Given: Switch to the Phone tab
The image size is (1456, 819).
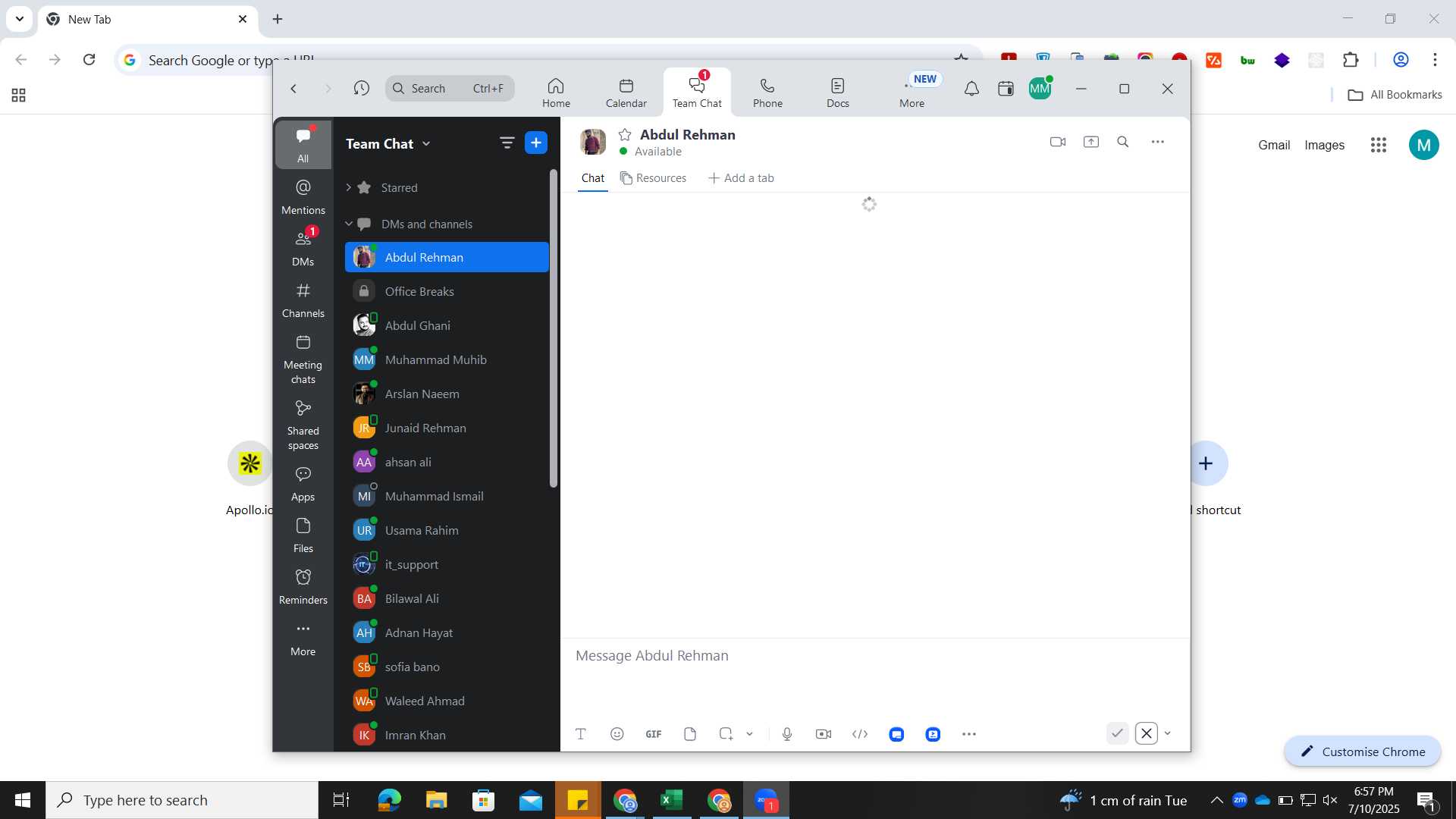Looking at the screenshot, I should click(x=767, y=93).
